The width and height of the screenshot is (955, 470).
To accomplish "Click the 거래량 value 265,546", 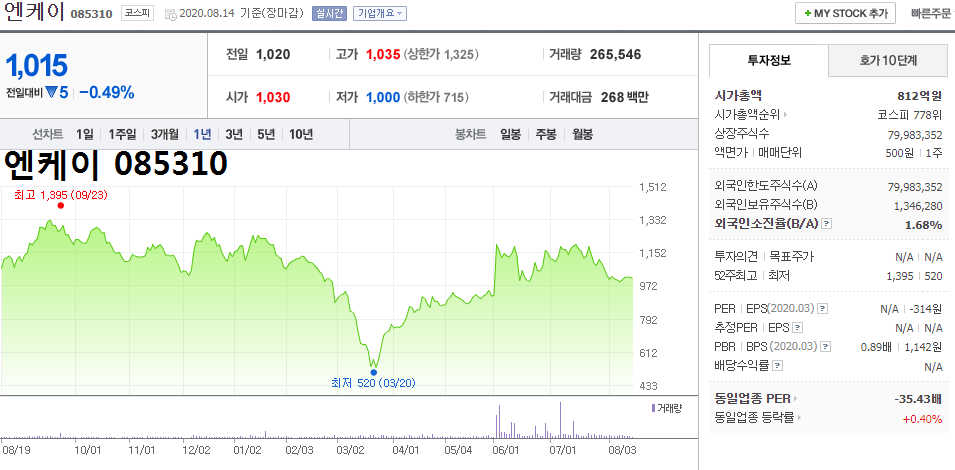I will coord(615,55).
